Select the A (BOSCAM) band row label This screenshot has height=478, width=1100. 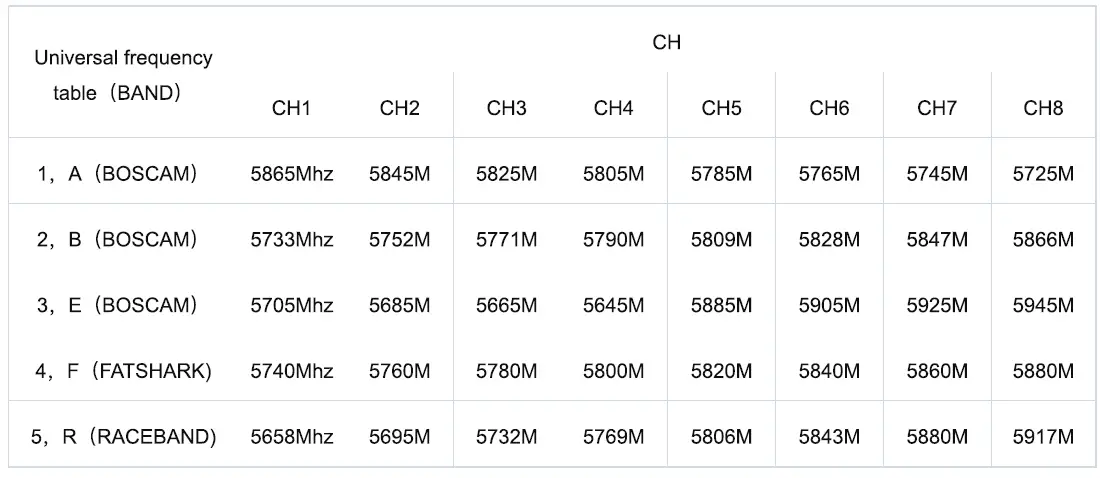click(x=117, y=173)
